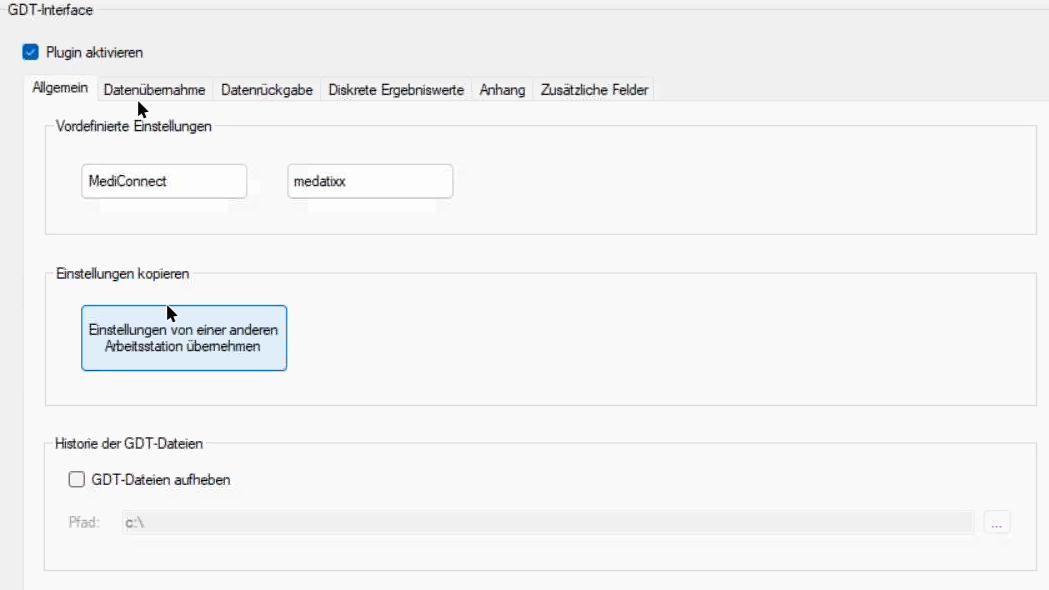Toggle the Plugin aktivieren checkbox box

[x=30, y=52]
